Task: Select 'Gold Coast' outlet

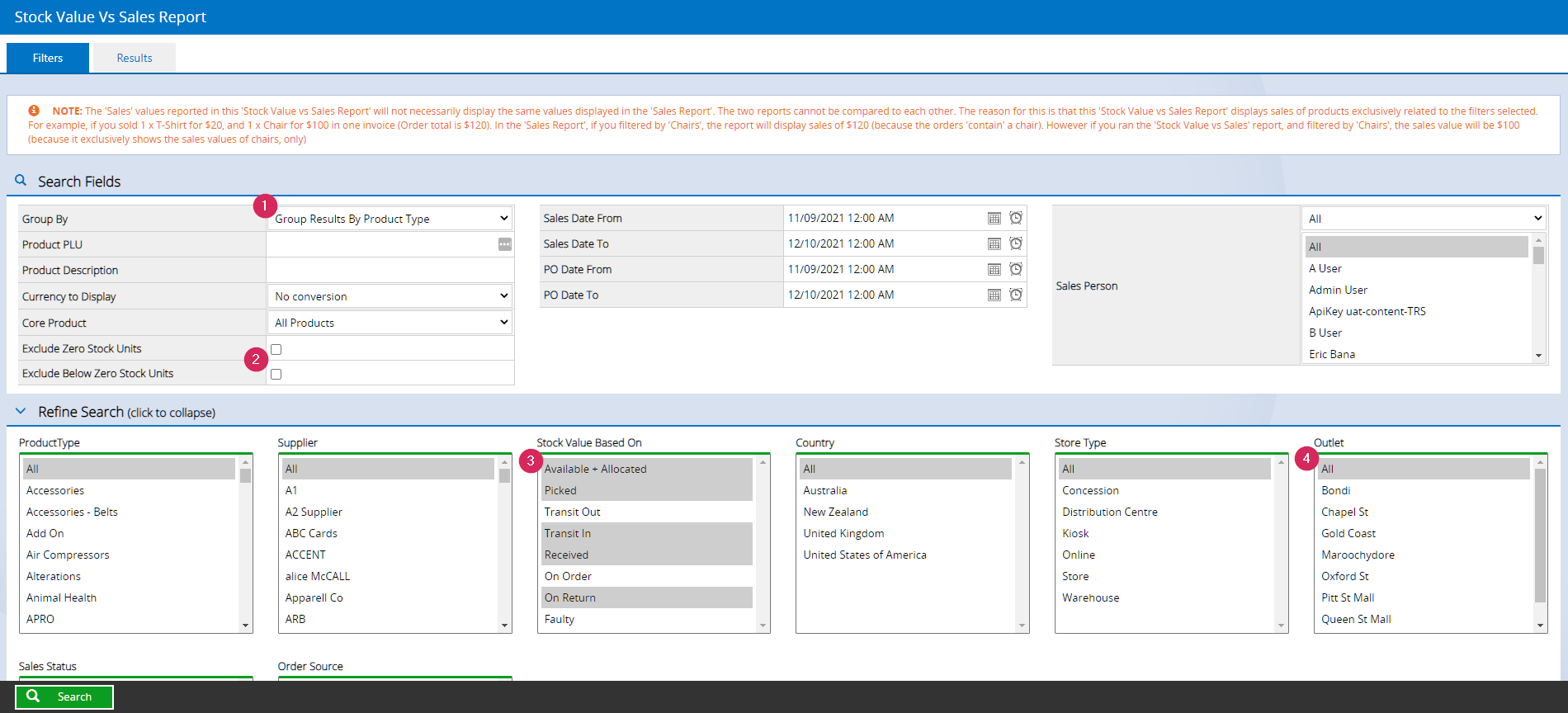Action: pos(1424,533)
